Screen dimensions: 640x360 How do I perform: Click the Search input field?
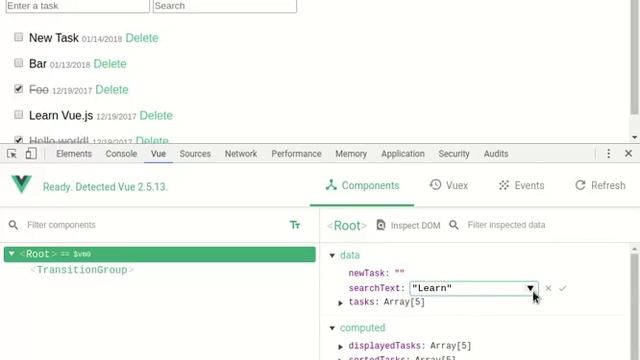coord(224,6)
